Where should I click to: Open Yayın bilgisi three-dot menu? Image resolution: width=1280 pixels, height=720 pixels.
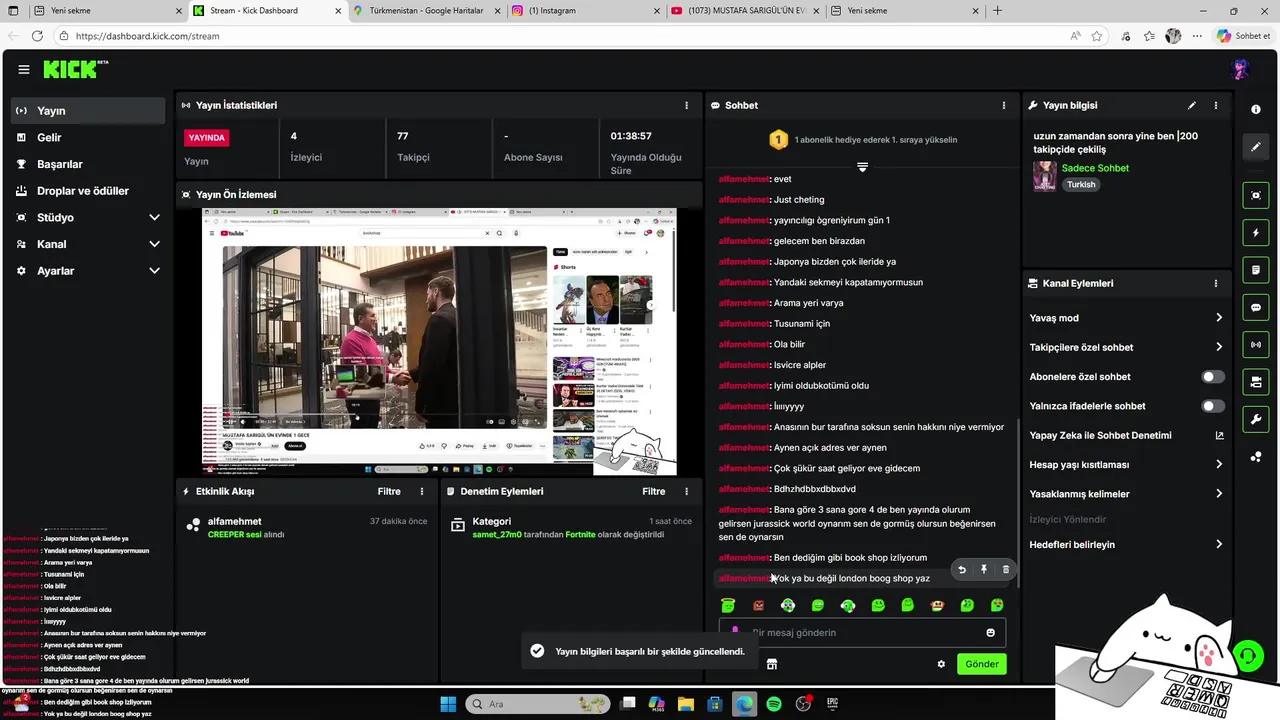coord(1216,105)
